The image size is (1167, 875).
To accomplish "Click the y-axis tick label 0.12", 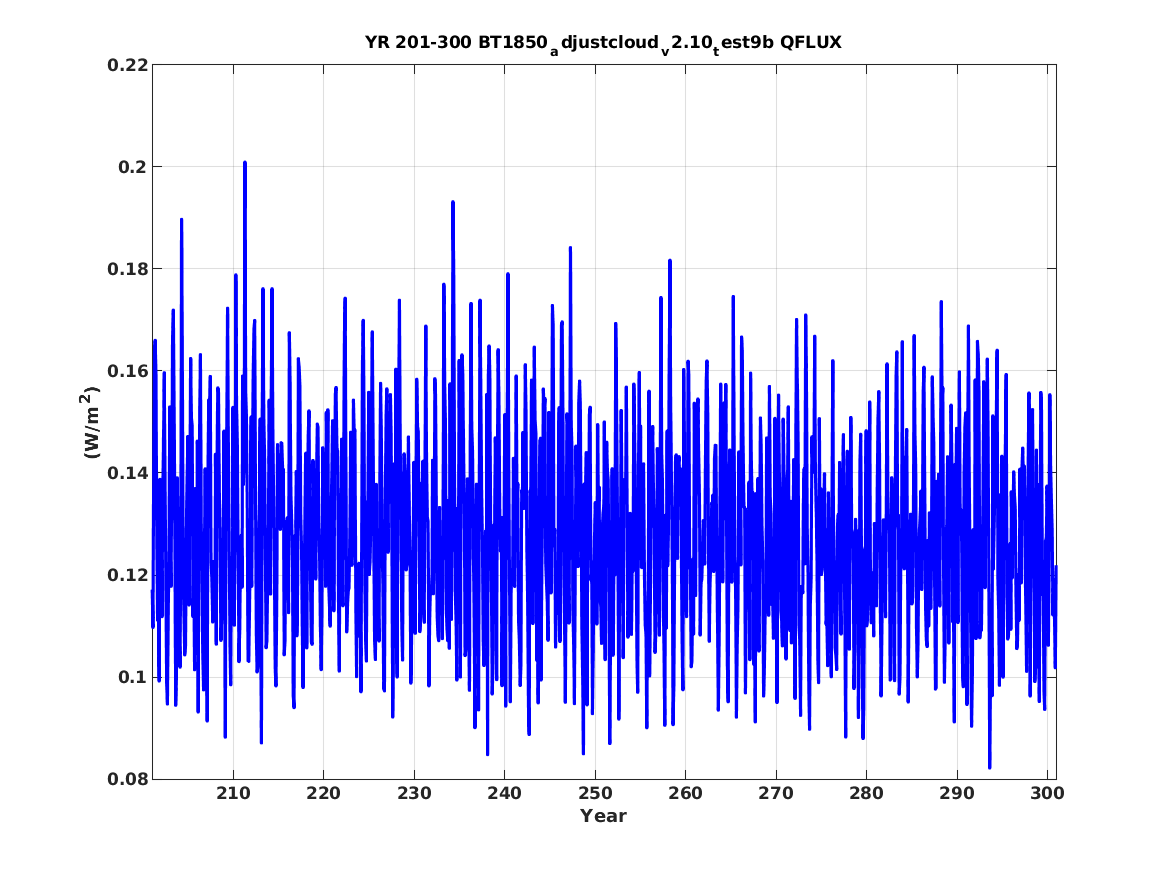I will click(x=127, y=575).
